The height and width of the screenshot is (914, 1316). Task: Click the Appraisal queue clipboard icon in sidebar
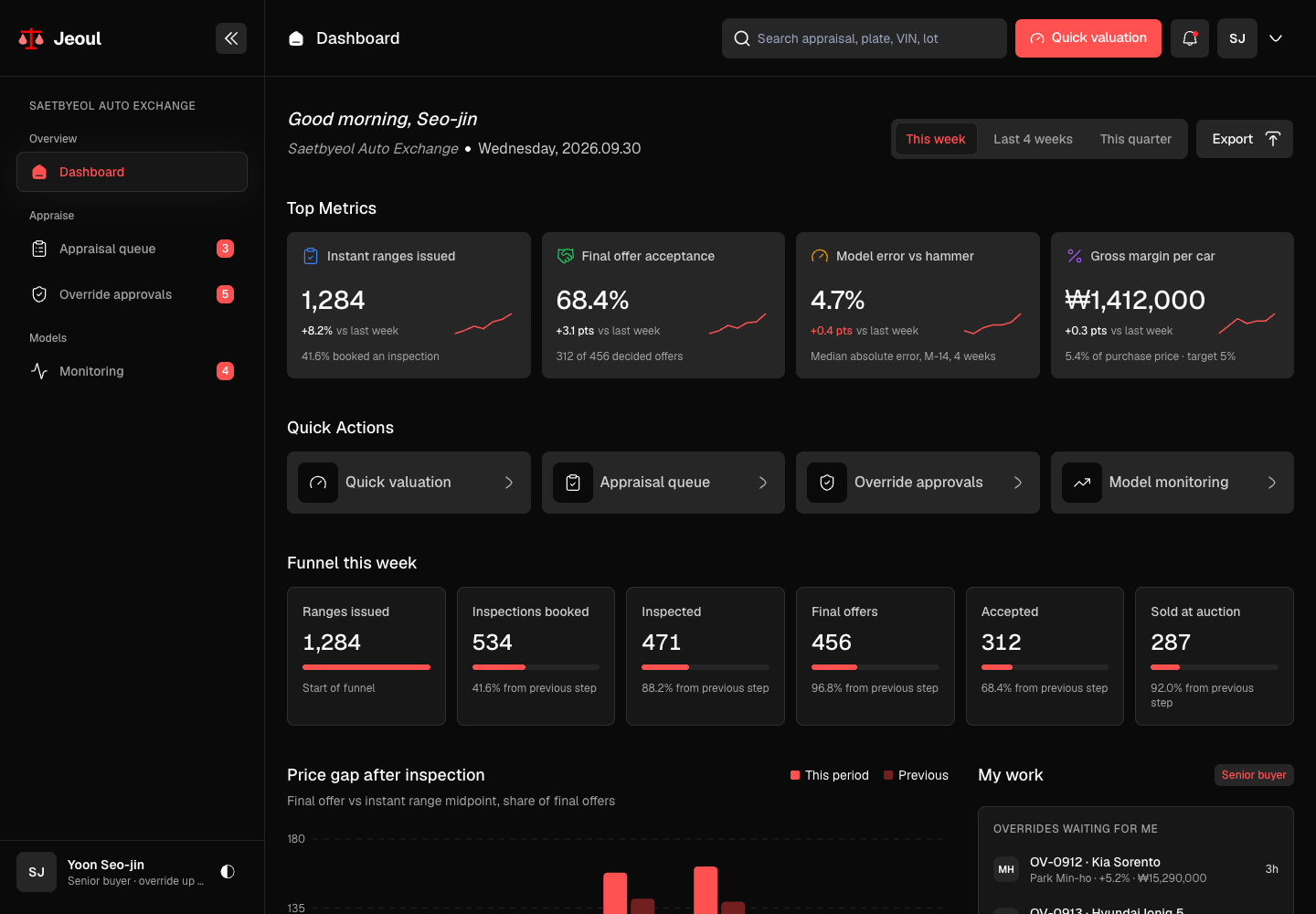click(x=39, y=249)
